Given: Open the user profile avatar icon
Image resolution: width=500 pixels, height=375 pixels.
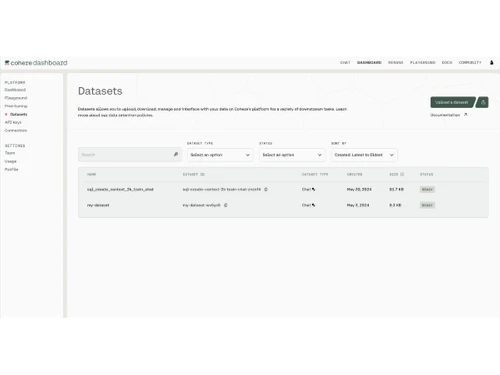Looking at the screenshot, I should coord(491,62).
